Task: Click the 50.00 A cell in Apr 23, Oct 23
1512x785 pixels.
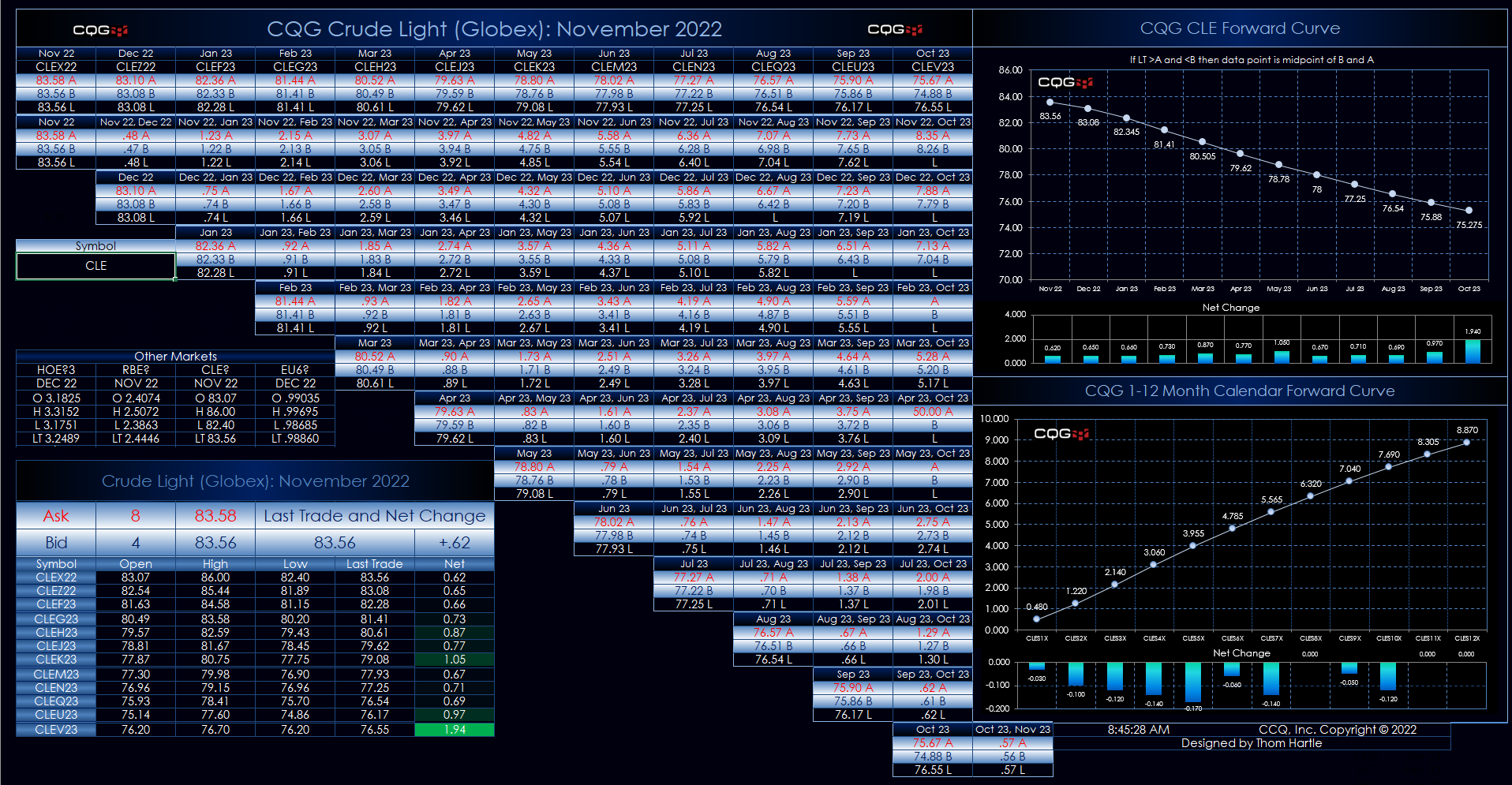Action: point(933,412)
